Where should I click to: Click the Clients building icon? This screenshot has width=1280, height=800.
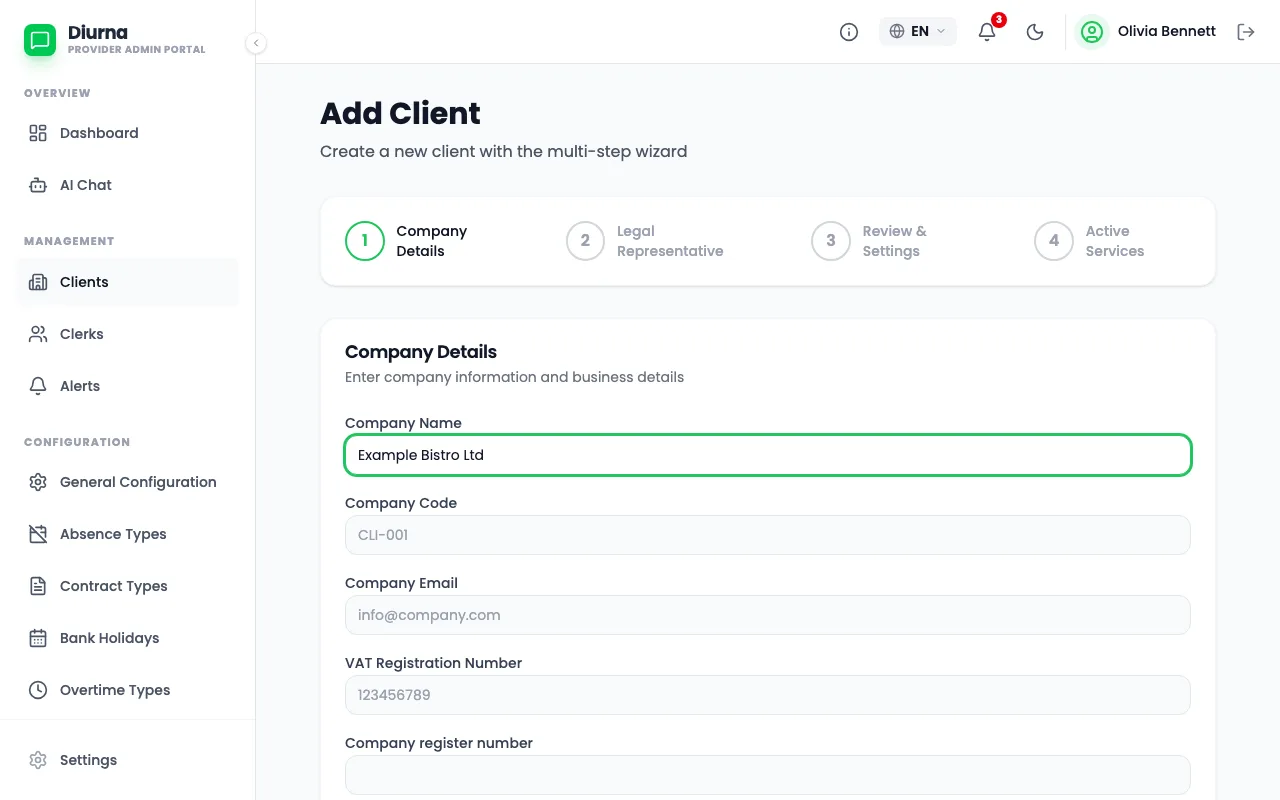tap(38, 282)
